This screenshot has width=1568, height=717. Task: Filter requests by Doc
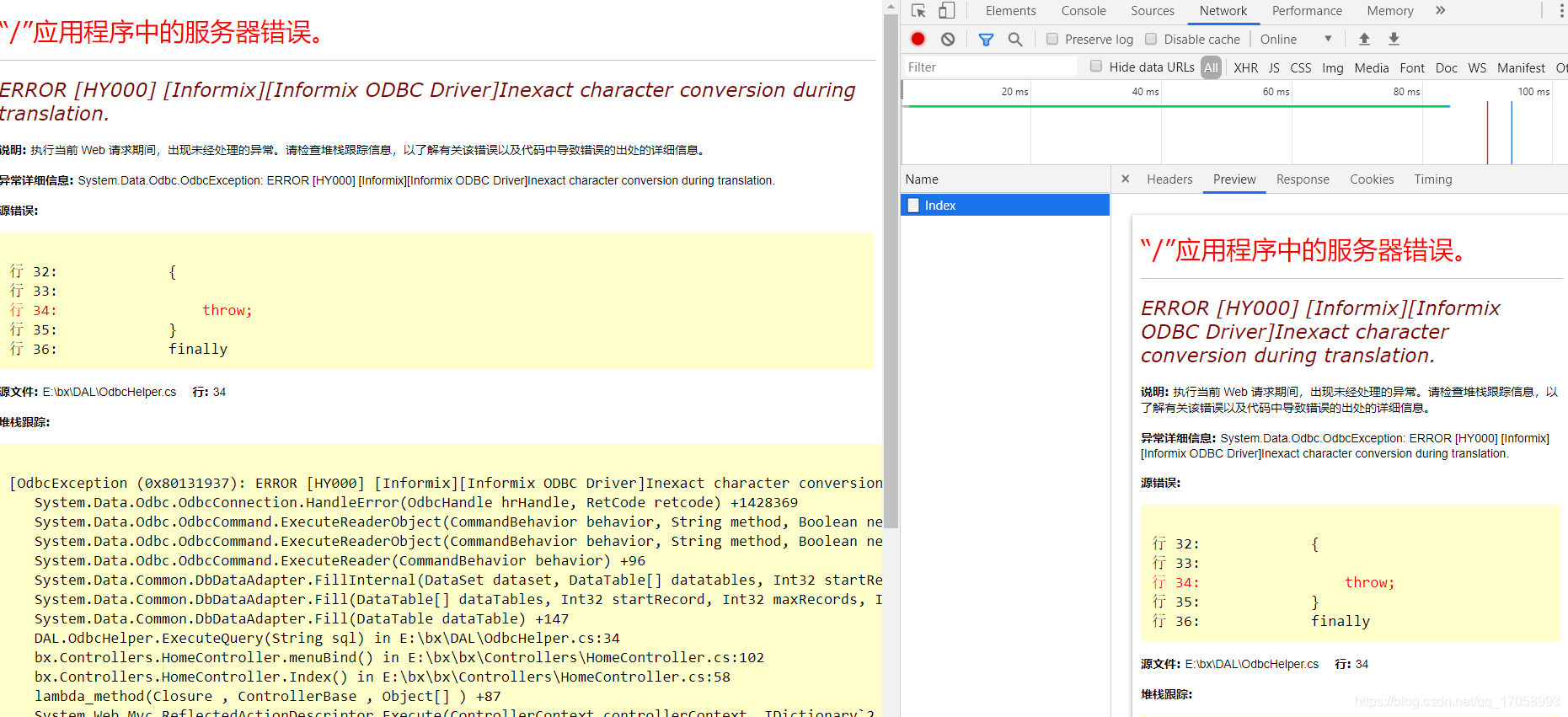[1447, 68]
